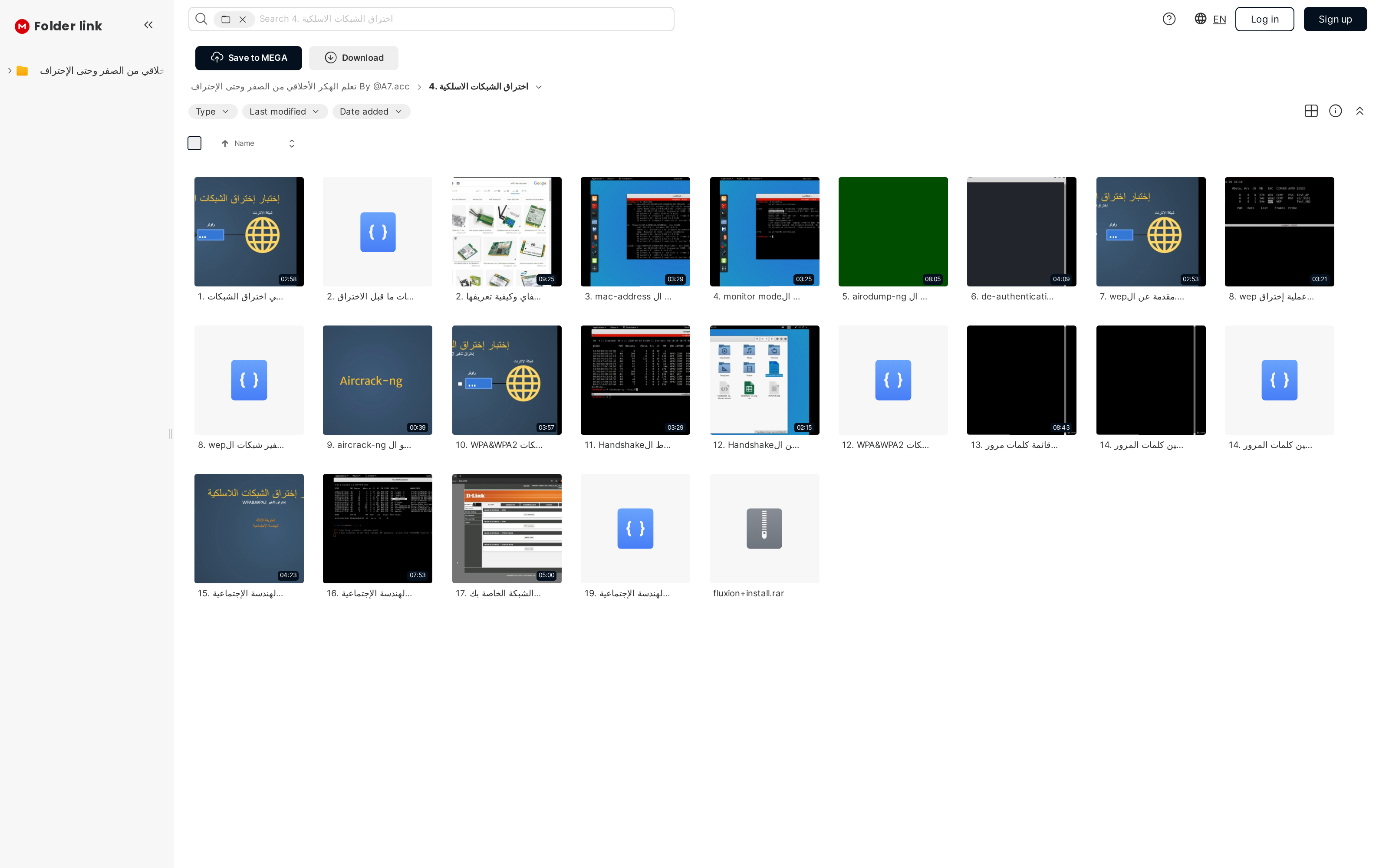Go to parent folder in the breadcrumb
The image size is (1389, 868).
pos(300,87)
